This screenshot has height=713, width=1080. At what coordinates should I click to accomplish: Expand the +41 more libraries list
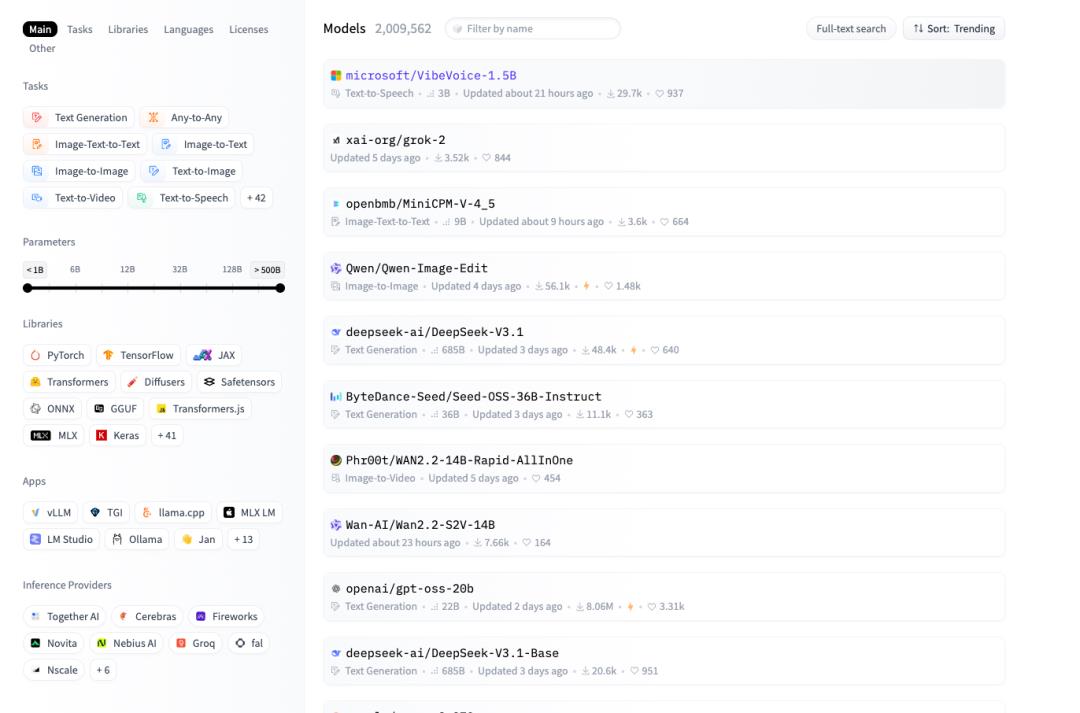pos(167,436)
